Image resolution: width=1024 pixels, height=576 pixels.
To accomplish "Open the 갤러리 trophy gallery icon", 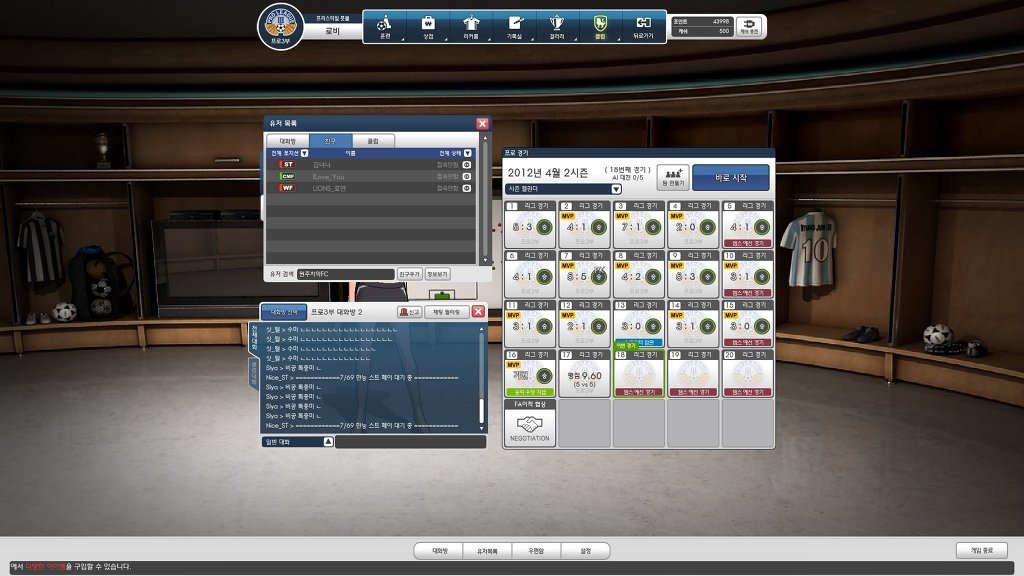I will point(557,25).
